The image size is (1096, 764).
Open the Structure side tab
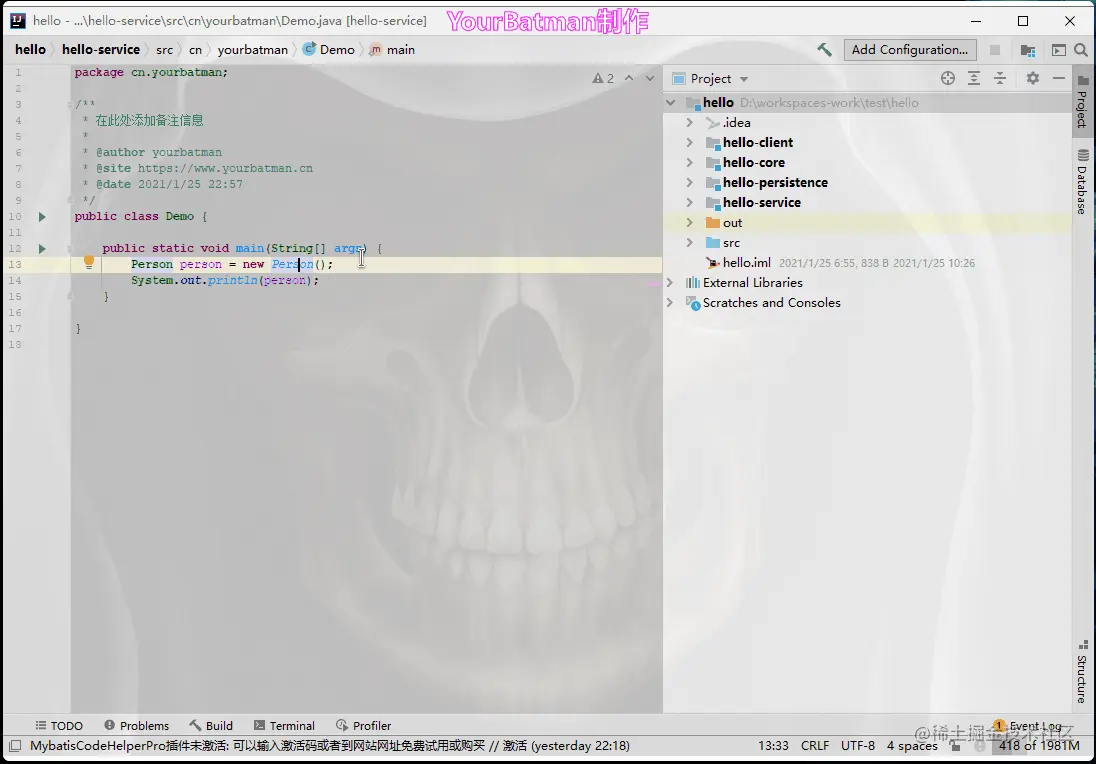1082,672
